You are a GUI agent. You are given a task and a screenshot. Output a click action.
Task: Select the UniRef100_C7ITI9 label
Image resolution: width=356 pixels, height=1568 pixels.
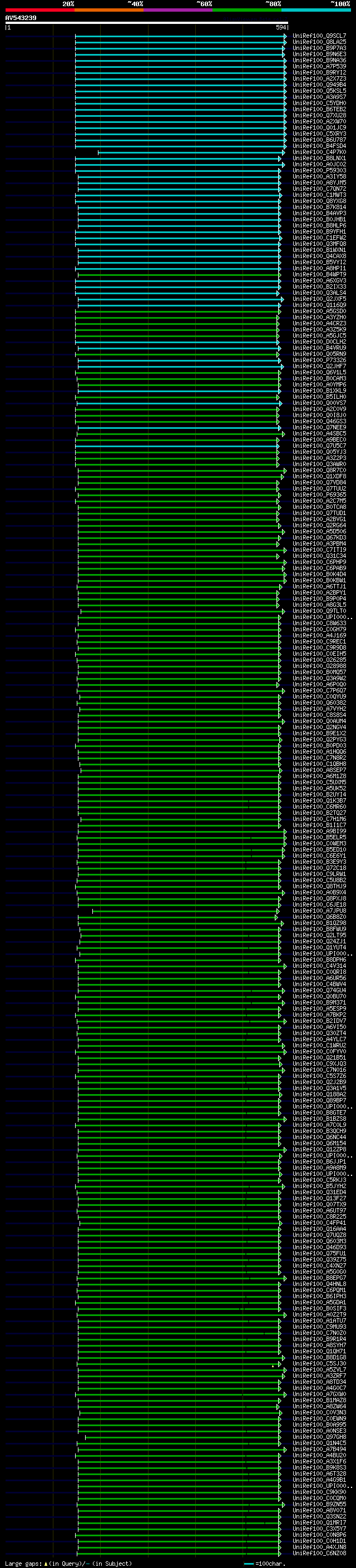pyautogui.click(x=319, y=550)
